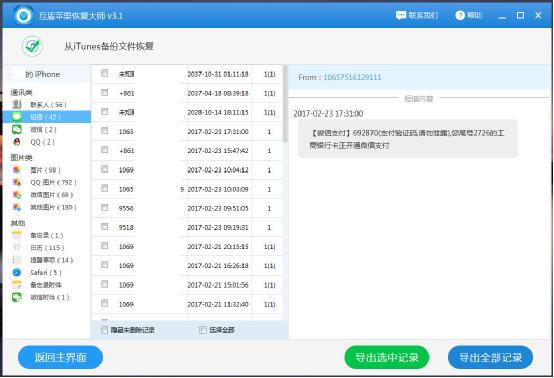Open the 备忘录附件 icon
The width and height of the screenshot is (554, 378).
click(x=17, y=285)
